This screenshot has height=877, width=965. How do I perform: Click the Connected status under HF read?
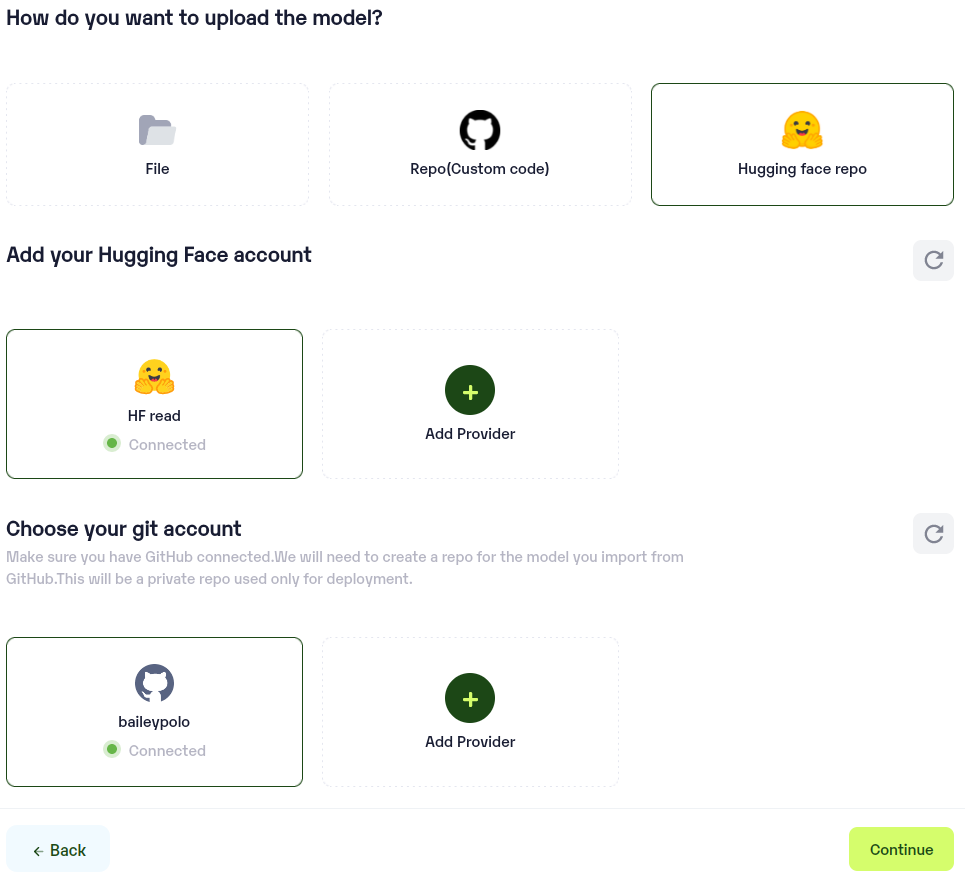pos(166,445)
